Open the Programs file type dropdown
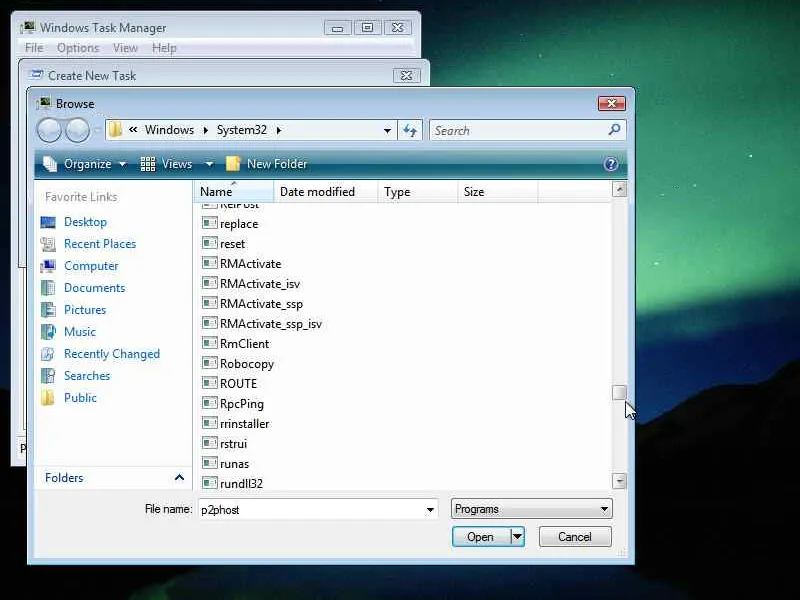800x600 pixels. tap(532, 509)
